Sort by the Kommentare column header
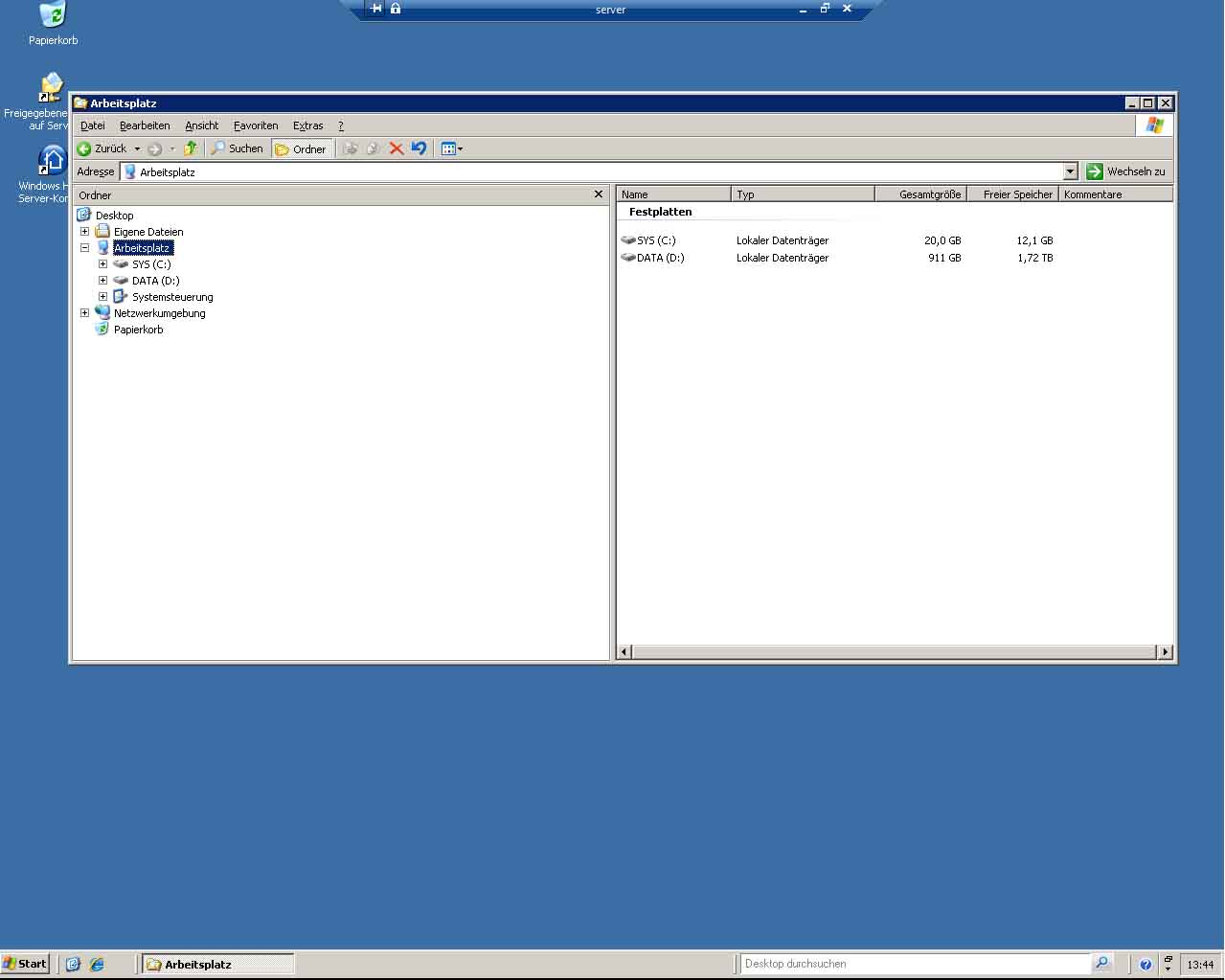This screenshot has width=1225, height=980. [1116, 194]
